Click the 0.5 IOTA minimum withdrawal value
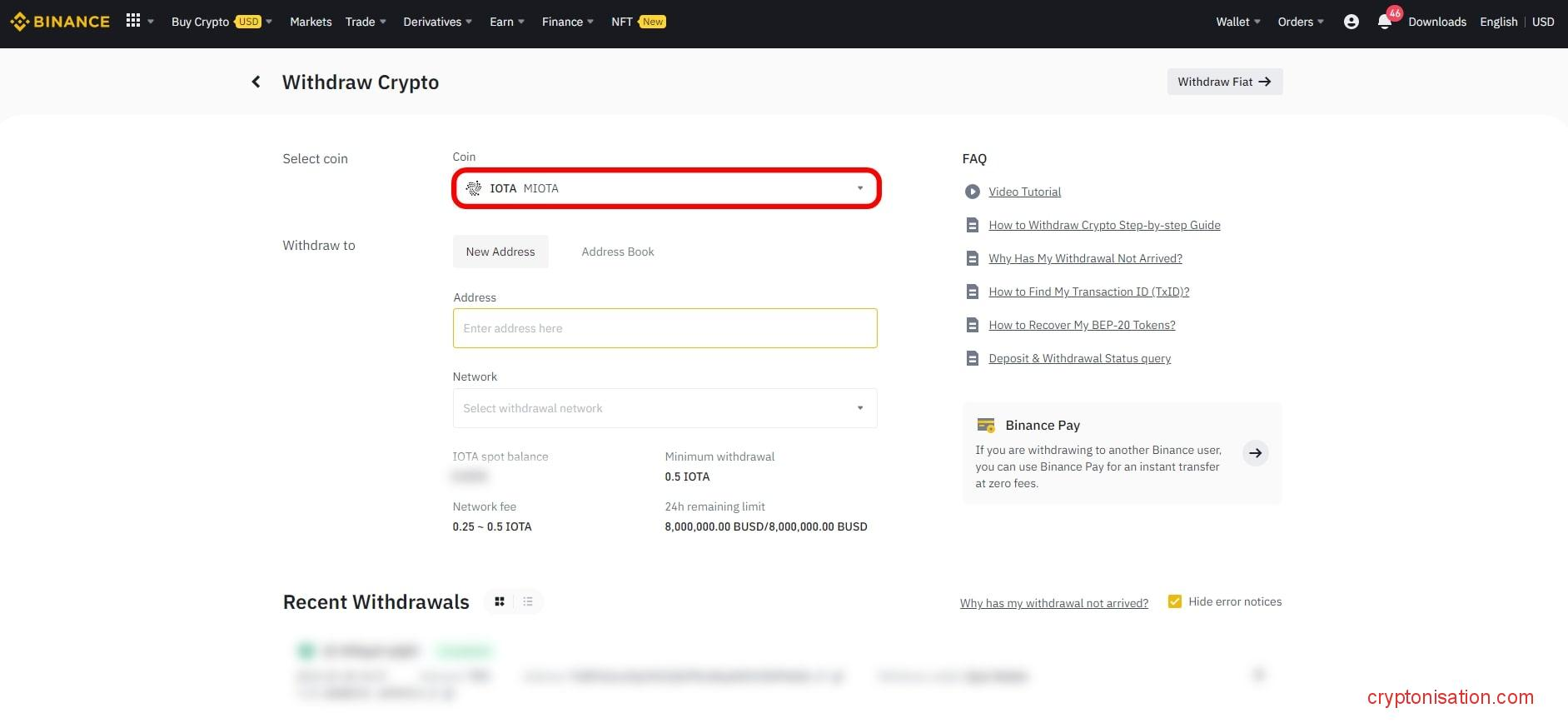This screenshot has width=1568, height=723. [687, 476]
